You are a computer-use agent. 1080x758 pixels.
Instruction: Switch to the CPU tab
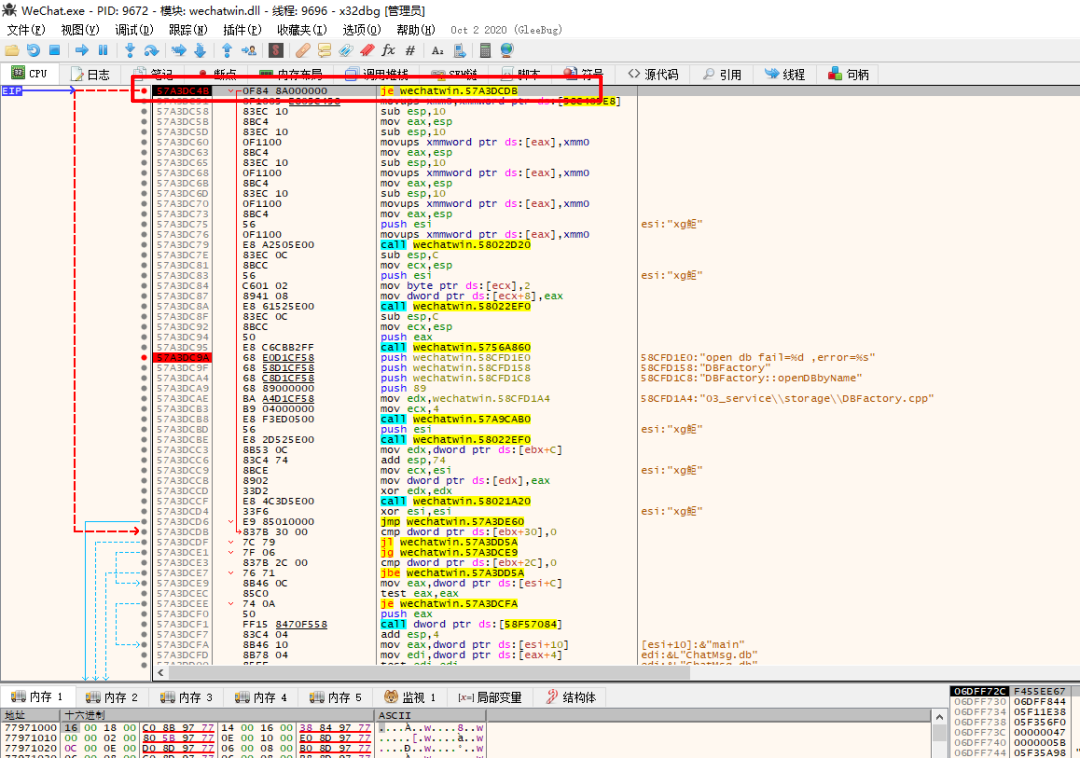pyautogui.click(x=30, y=74)
